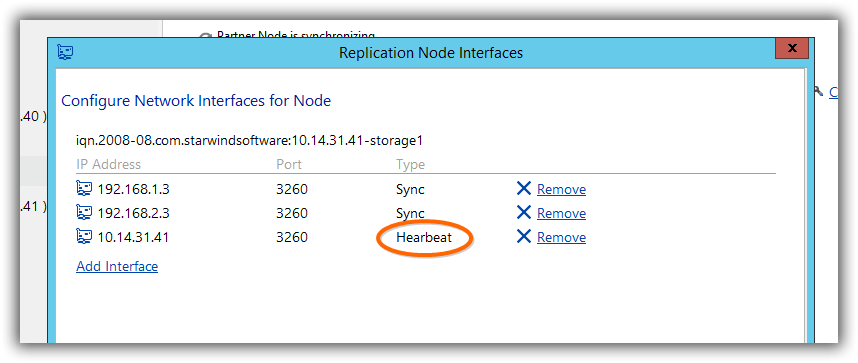Click the Hearbeat type label
The image size is (858, 363).
click(x=424, y=238)
